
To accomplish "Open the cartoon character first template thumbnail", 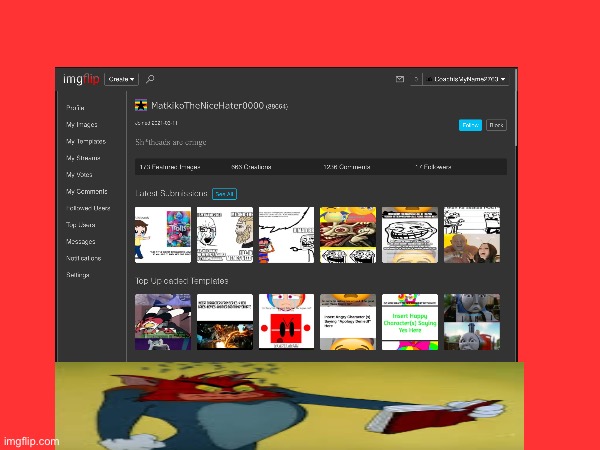I will coord(163,322).
